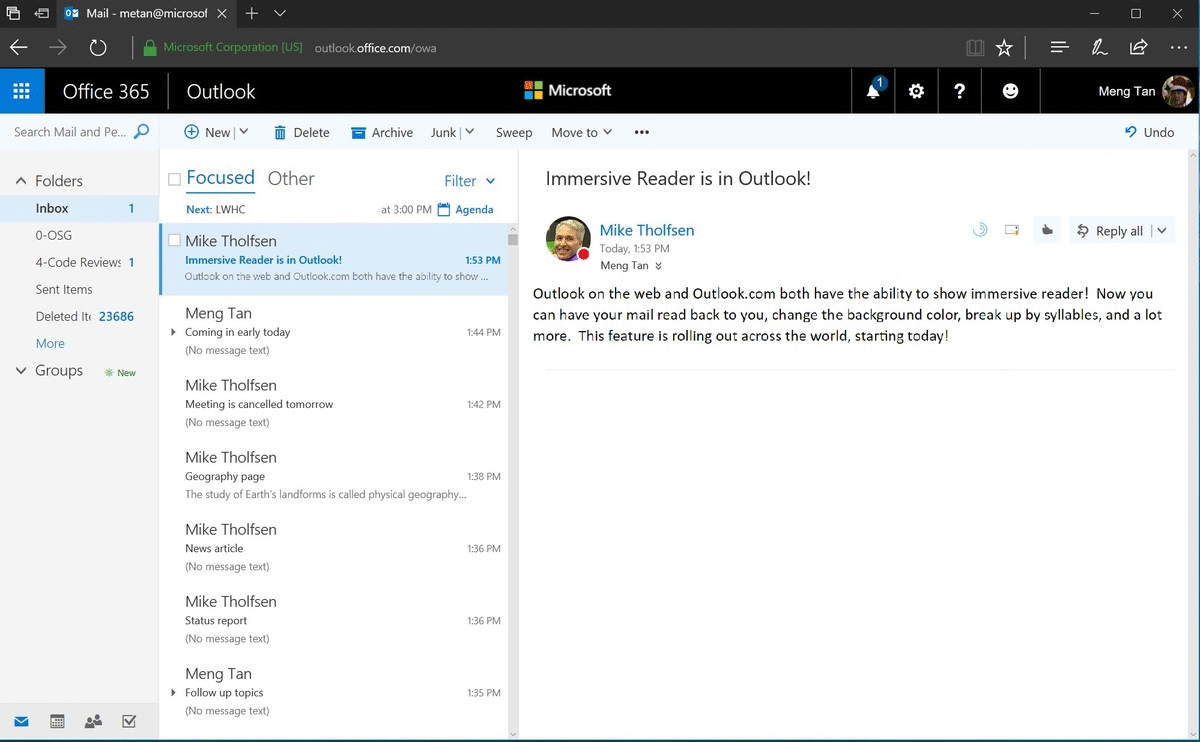Open the notifications bell
This screenshot has height=742, width=1200.
point(872,90)
